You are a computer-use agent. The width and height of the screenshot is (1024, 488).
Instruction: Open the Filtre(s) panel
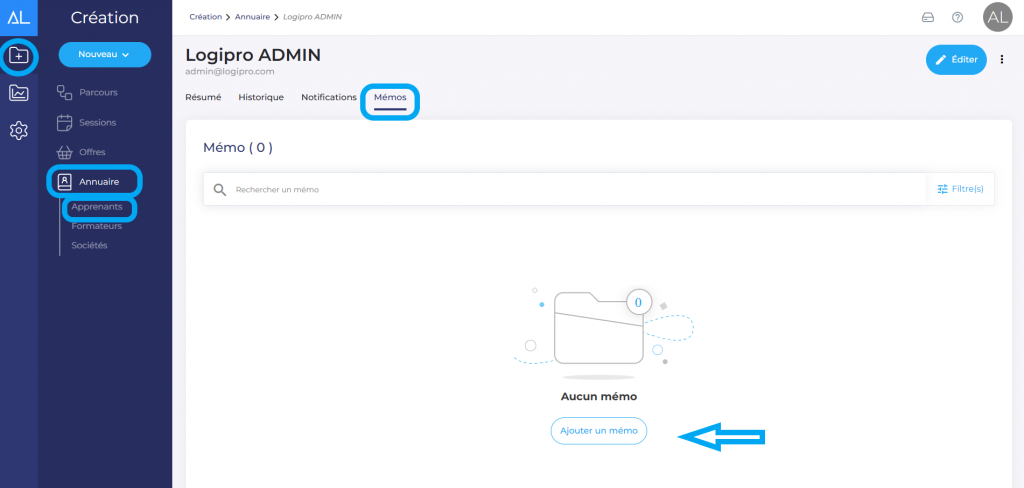960,189
